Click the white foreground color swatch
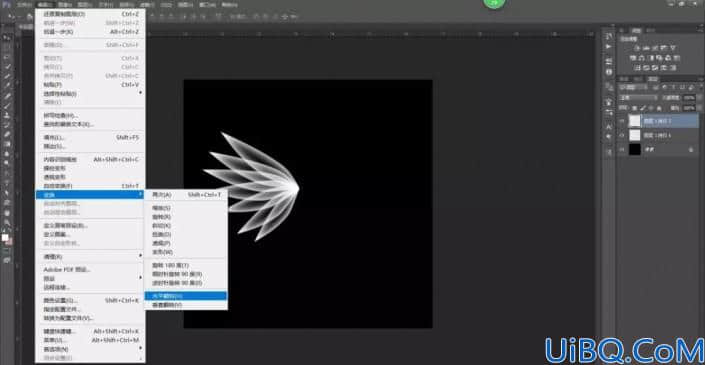Viewport: 705px width, 365px height. tap(5, 237)
